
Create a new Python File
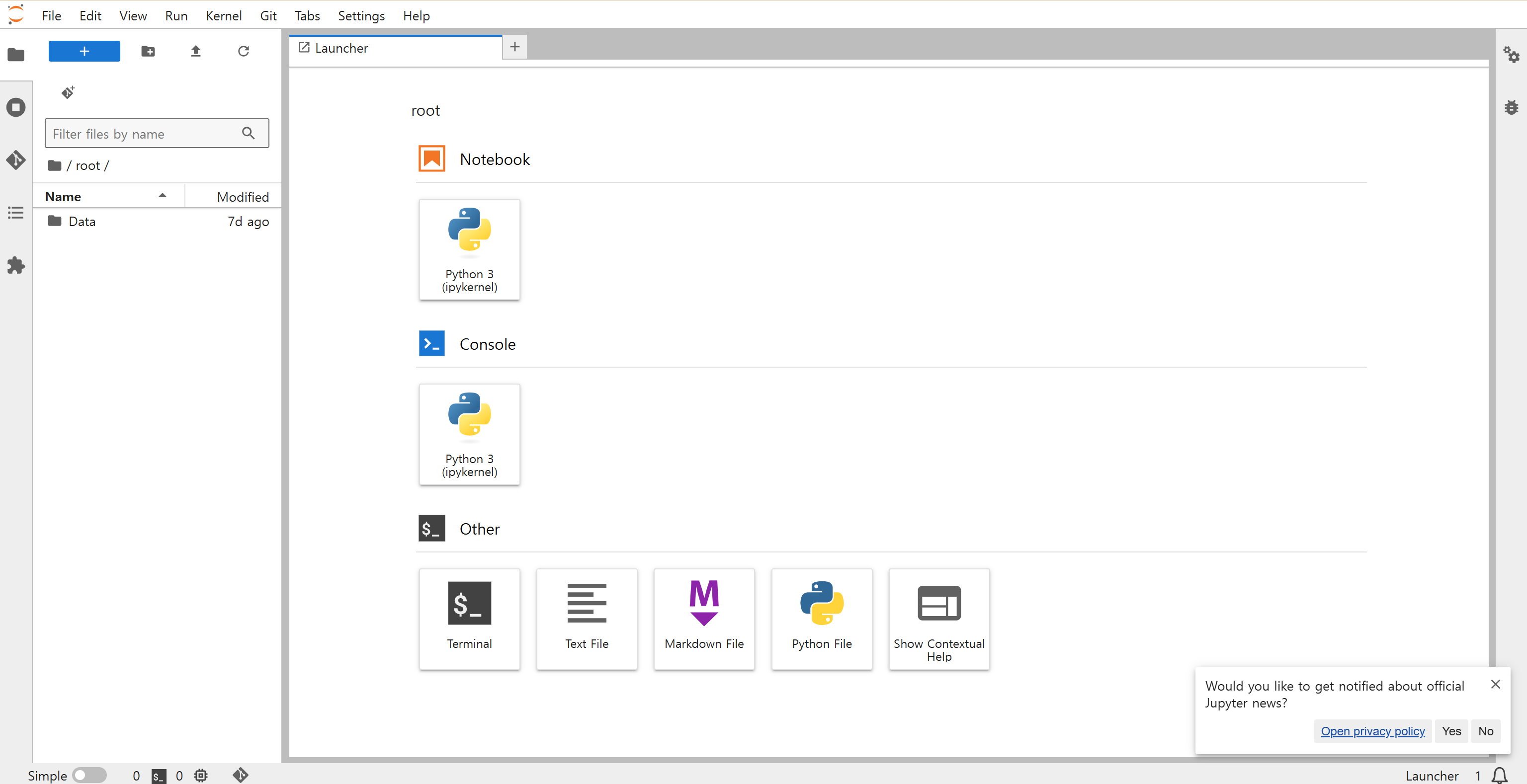(x=822, y=619)
